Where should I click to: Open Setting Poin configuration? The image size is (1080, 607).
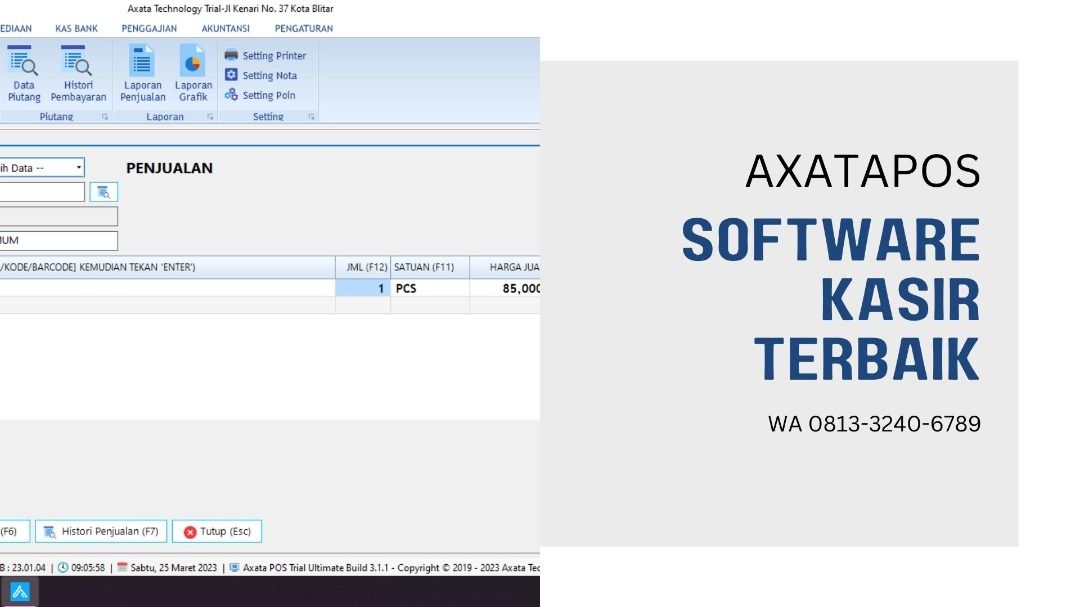pyautogui.click(x=260, y=96)
